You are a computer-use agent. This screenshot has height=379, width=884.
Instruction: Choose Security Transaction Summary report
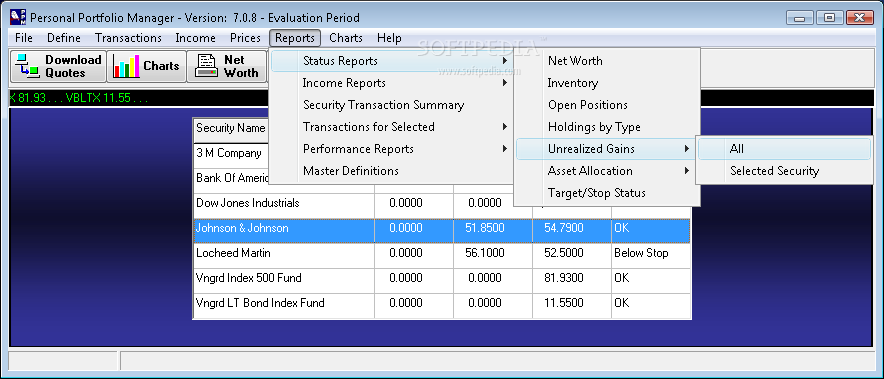pyautogui.click(x=391, y=105)
